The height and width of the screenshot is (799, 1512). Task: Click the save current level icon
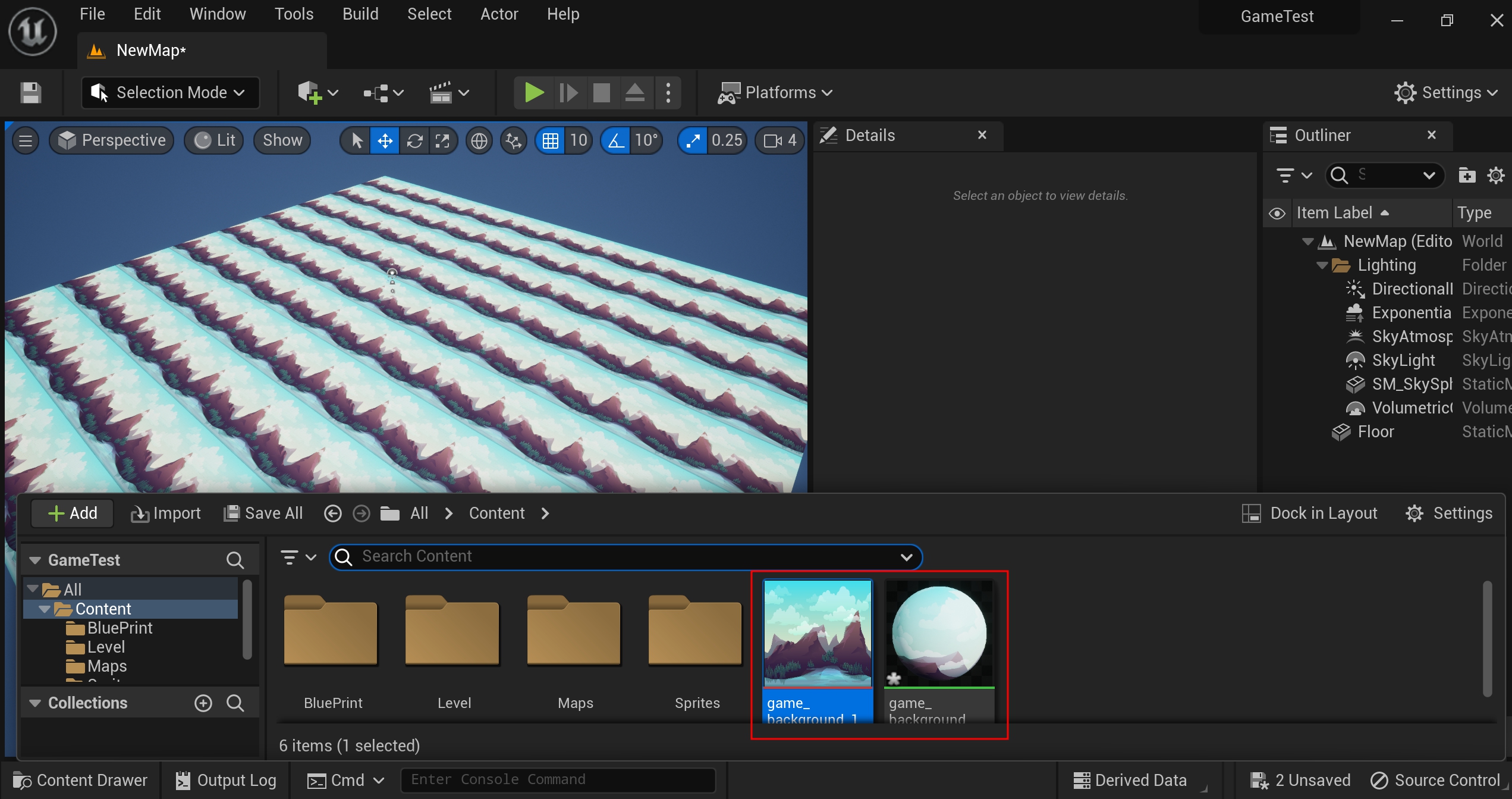click(30, 93)
